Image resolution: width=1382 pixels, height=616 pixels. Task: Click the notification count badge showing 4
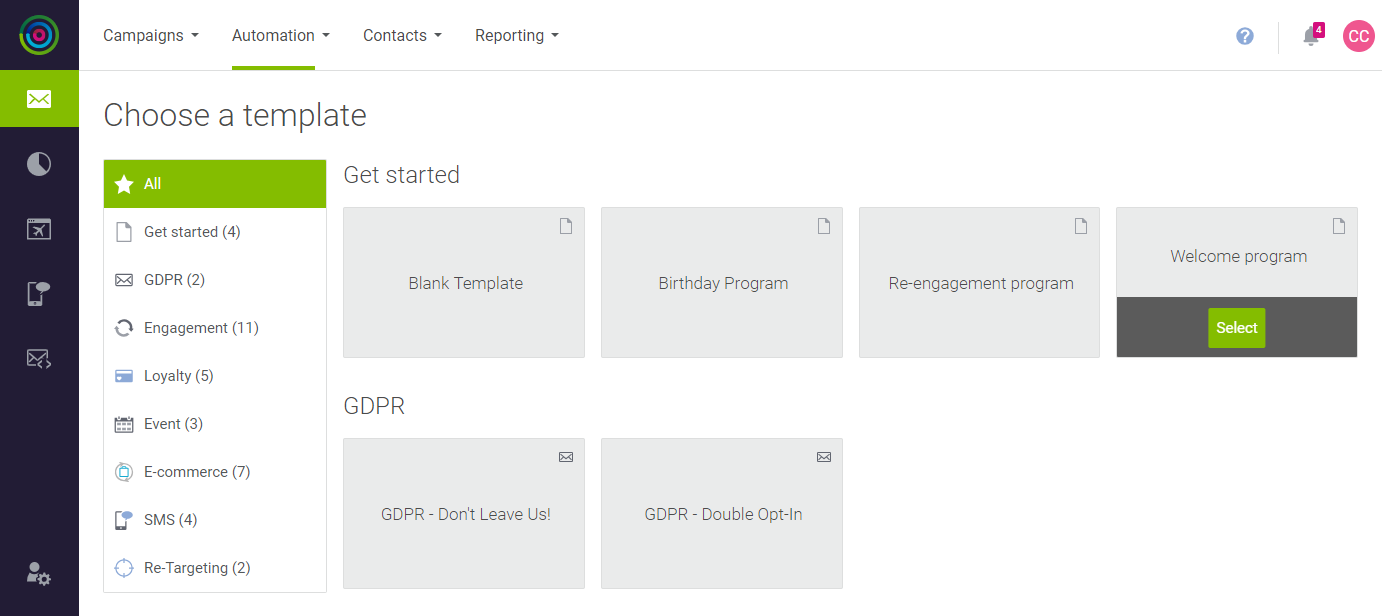1319,30
